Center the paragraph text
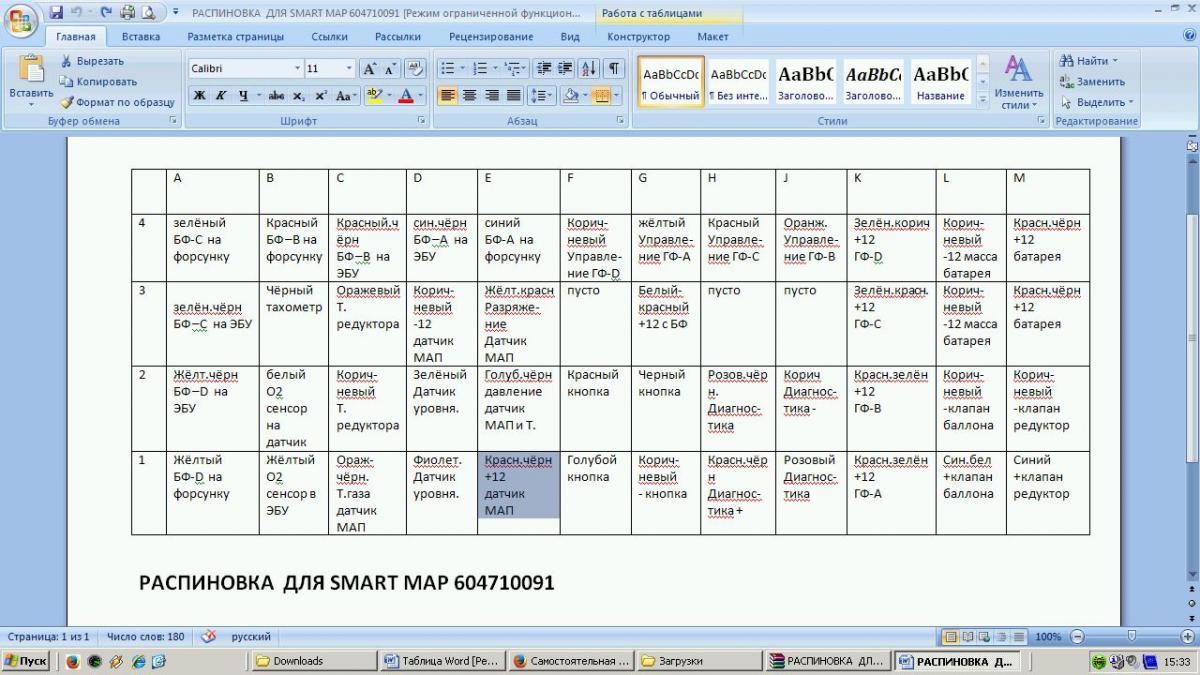This screenshot has height=675, width=1200. coord(468,96)
